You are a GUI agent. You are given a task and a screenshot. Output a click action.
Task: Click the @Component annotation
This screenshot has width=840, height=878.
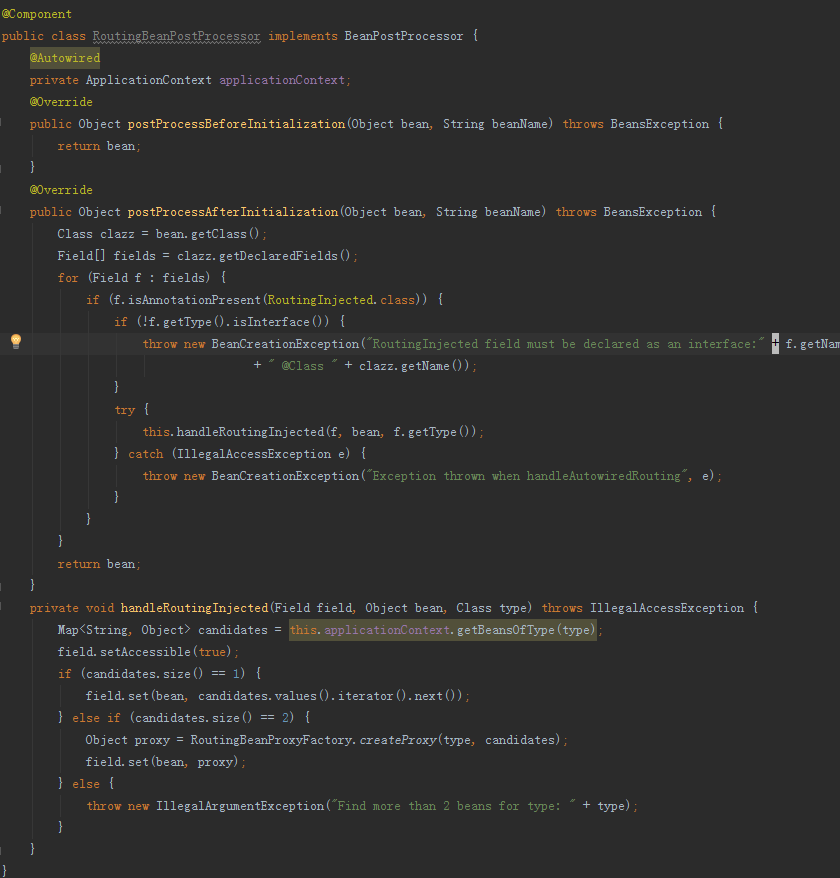pos(36,14)
